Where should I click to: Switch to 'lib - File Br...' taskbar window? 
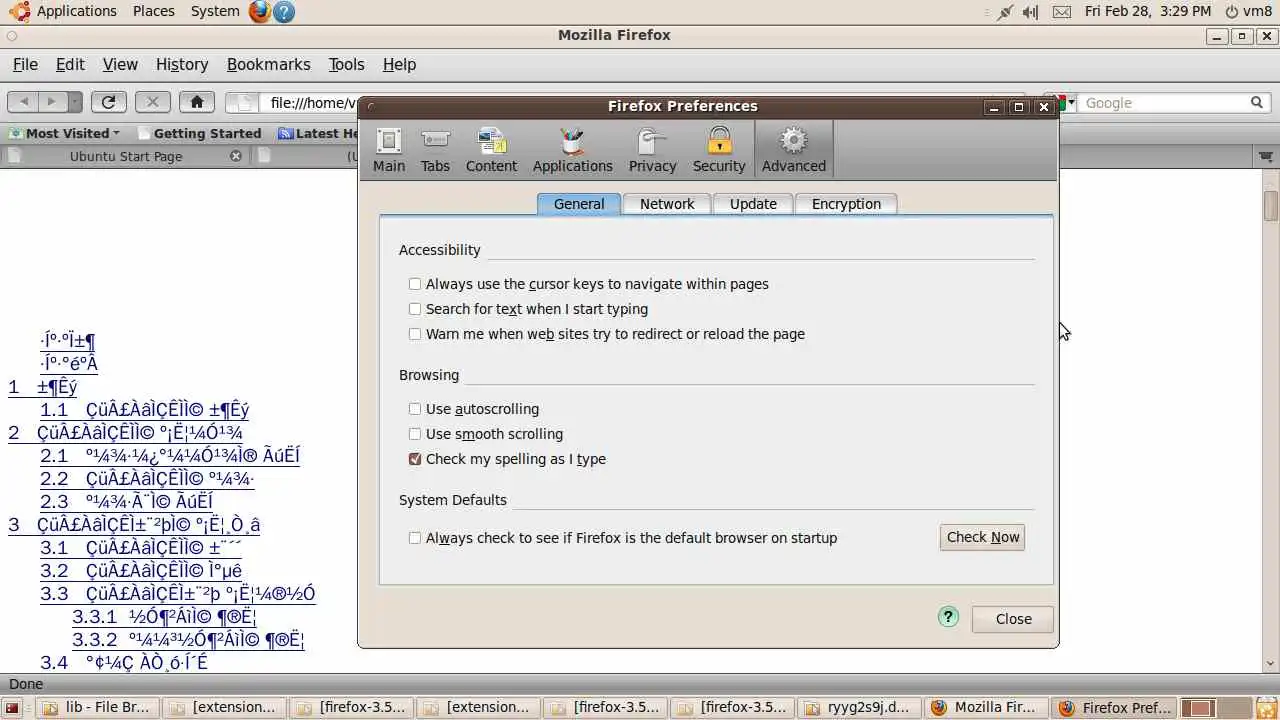click(x=96, y=707)
